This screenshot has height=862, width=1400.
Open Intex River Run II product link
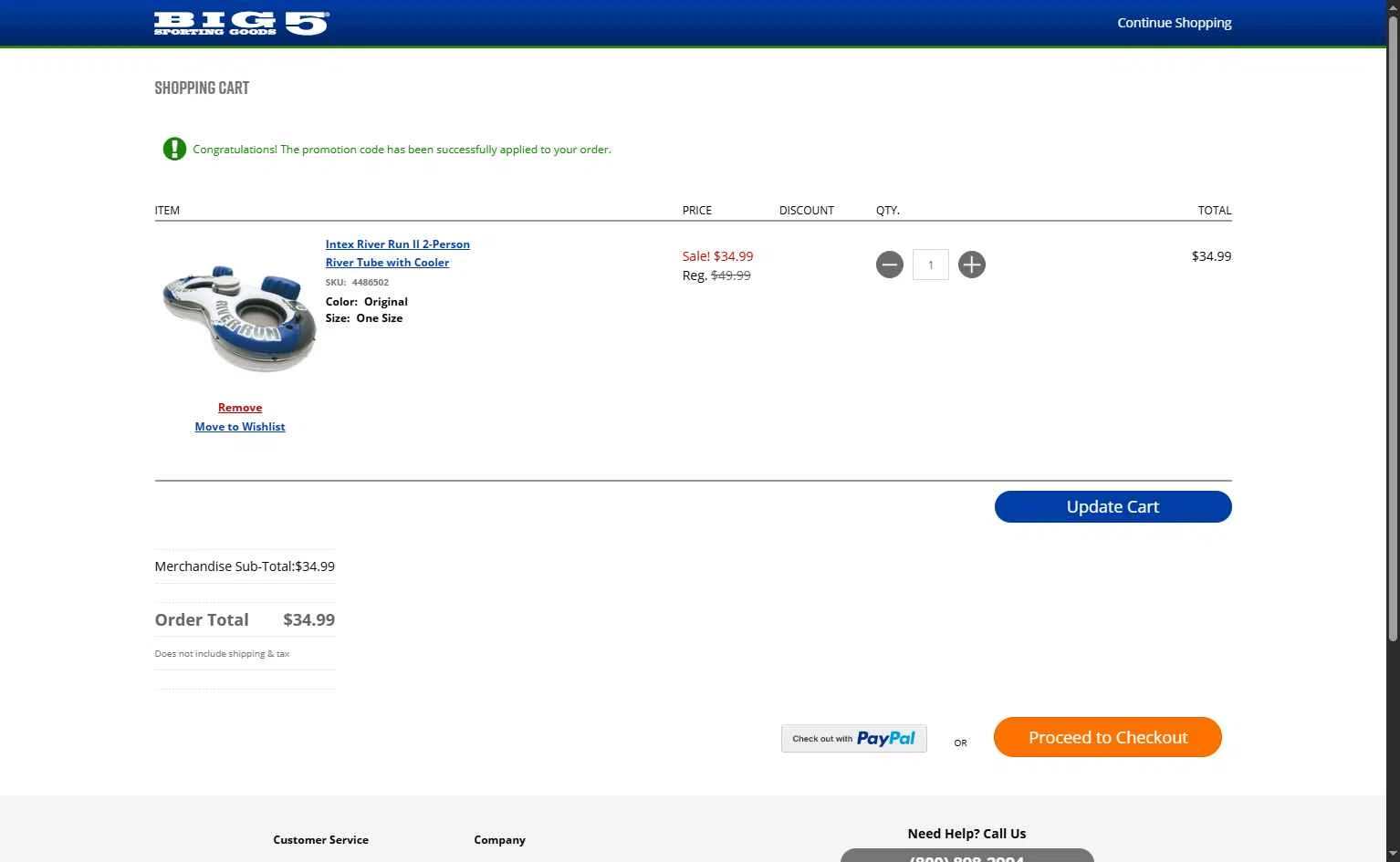pos(398,254)
